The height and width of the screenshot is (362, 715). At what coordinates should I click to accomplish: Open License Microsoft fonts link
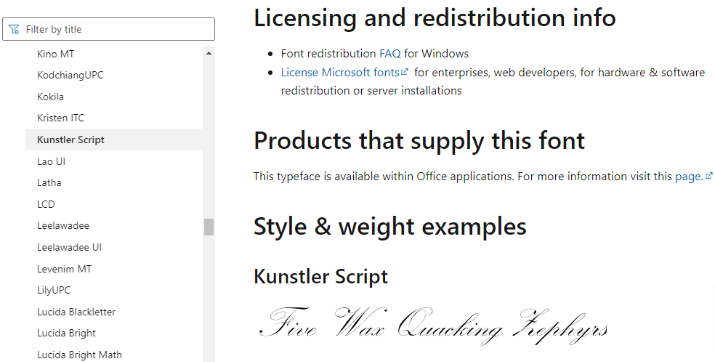(340, 72)
